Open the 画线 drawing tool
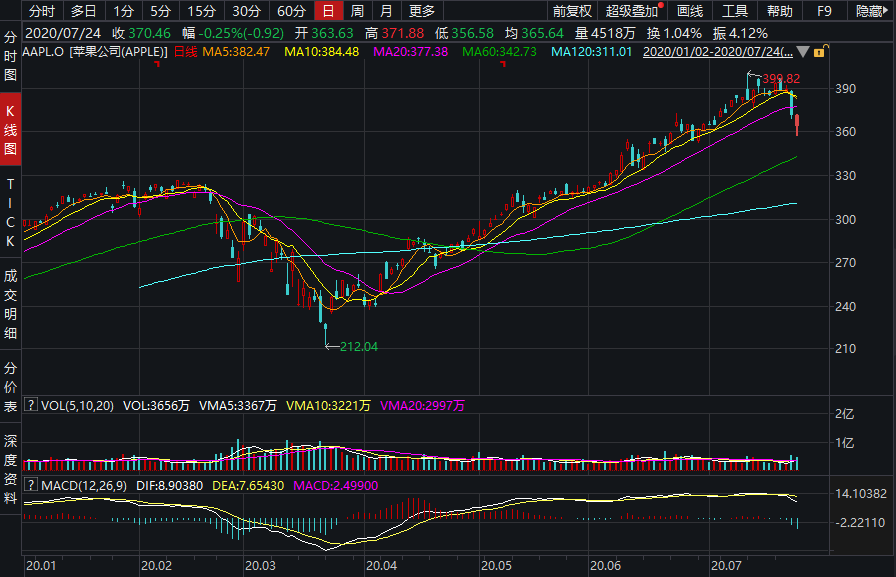 click(689, 11)
